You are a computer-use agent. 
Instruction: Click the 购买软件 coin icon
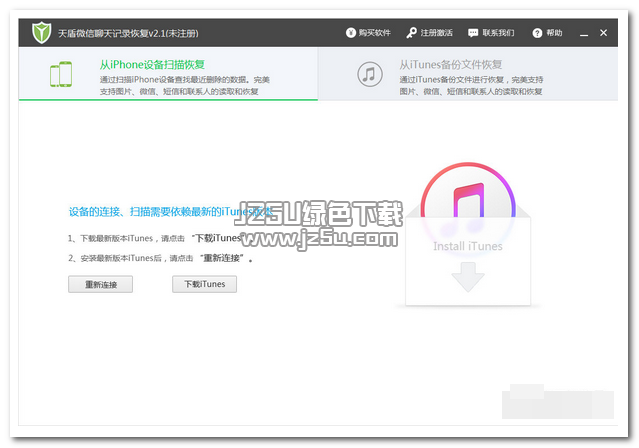coord(350,33)
